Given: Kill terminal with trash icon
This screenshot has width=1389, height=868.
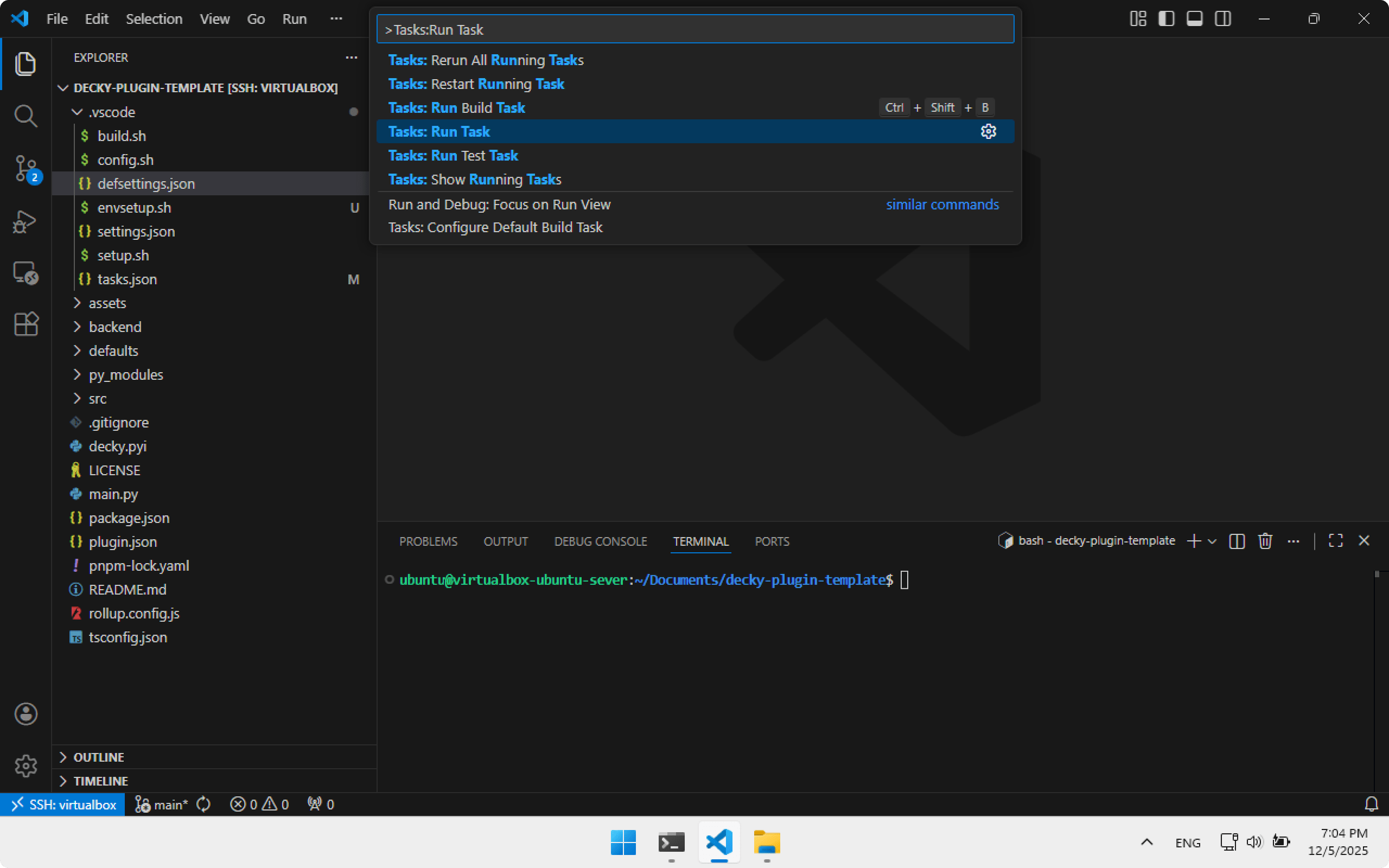Looking at the screenshot, I should (1265, 541).
